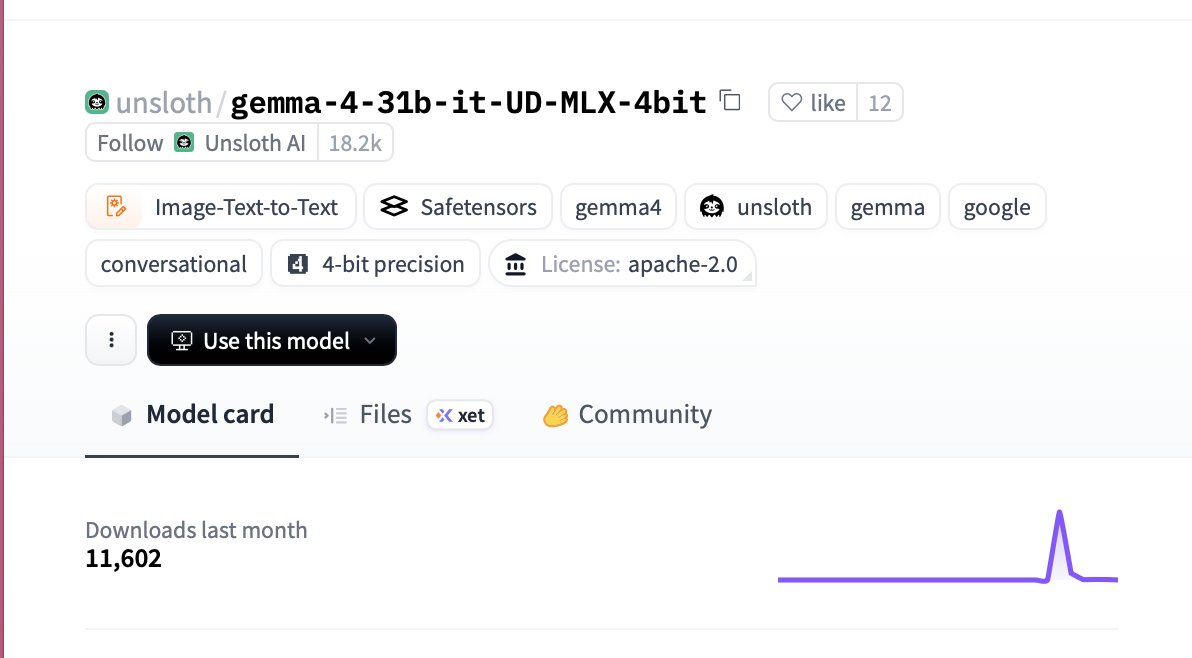This screenshot has height=658, width=1192.
Task: Select the gemma4 tag
Action: pyautogui.click(x=618, y=208)
